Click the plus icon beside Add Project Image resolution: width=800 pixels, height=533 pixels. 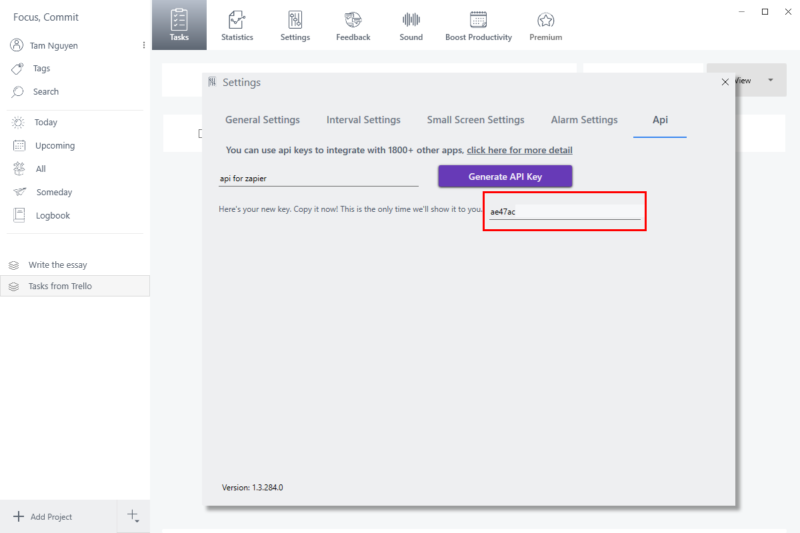[18, 516]
